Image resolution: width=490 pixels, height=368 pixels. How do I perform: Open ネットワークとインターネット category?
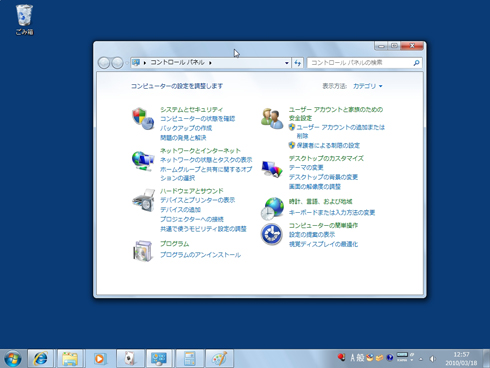pos(200,150)
